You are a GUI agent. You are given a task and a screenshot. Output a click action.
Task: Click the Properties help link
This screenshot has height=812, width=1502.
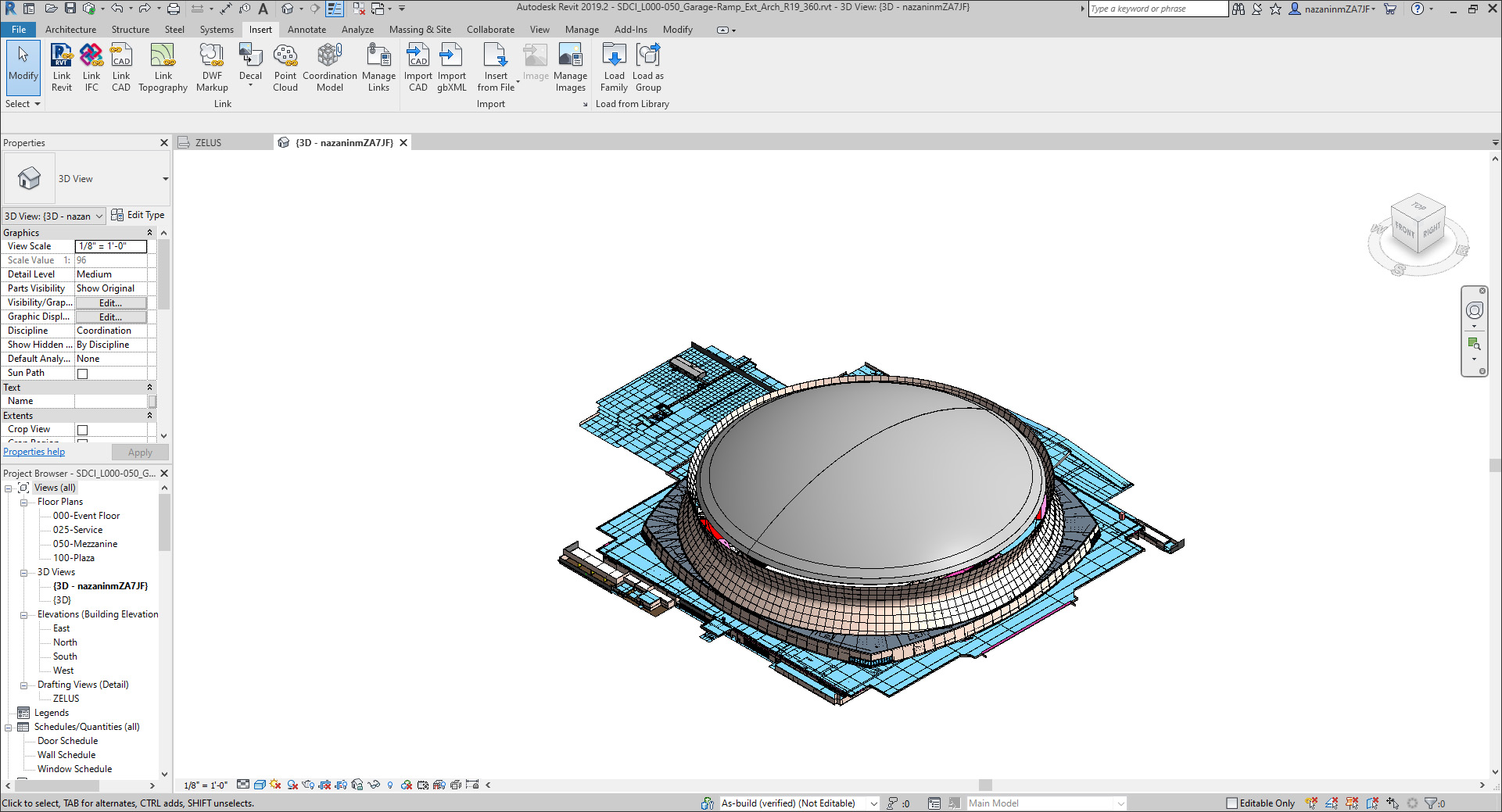(34, 452)
